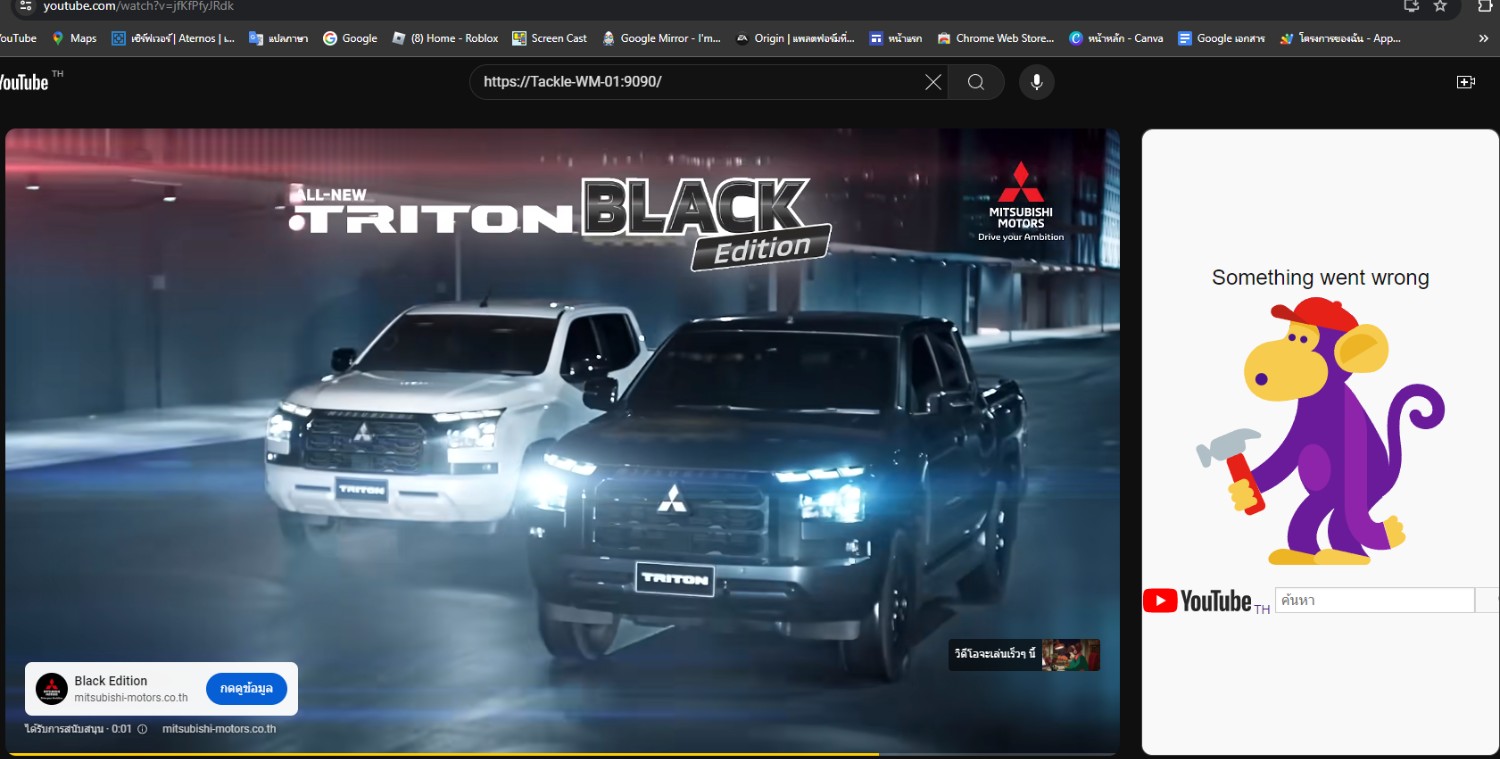Open the โครงการของฉัน Apps Script bookmark
This screenshot has width=1500, height=759.
(1341, 38)
